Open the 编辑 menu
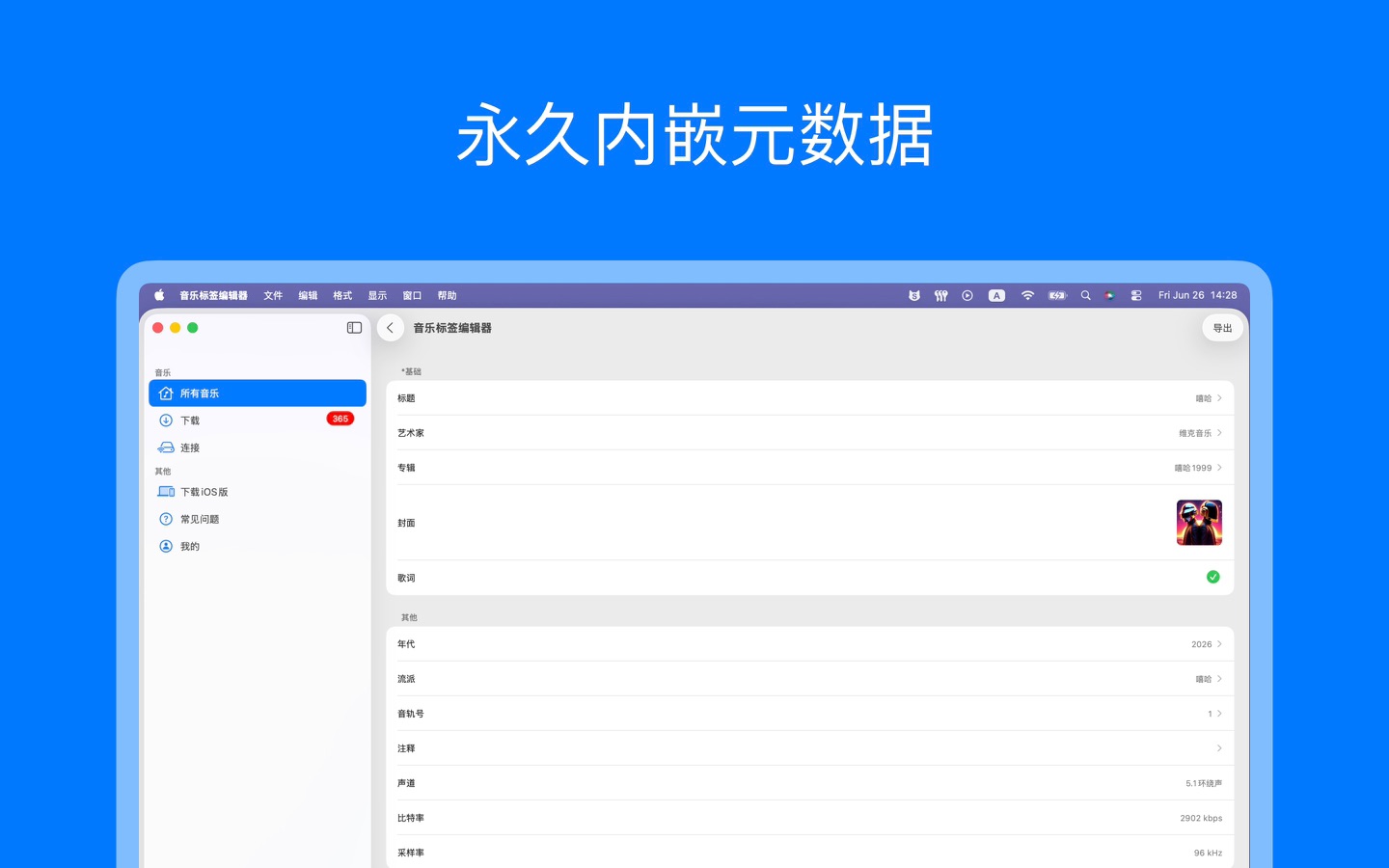Screen dimensions: 1389x868 [x=308, y=295]
